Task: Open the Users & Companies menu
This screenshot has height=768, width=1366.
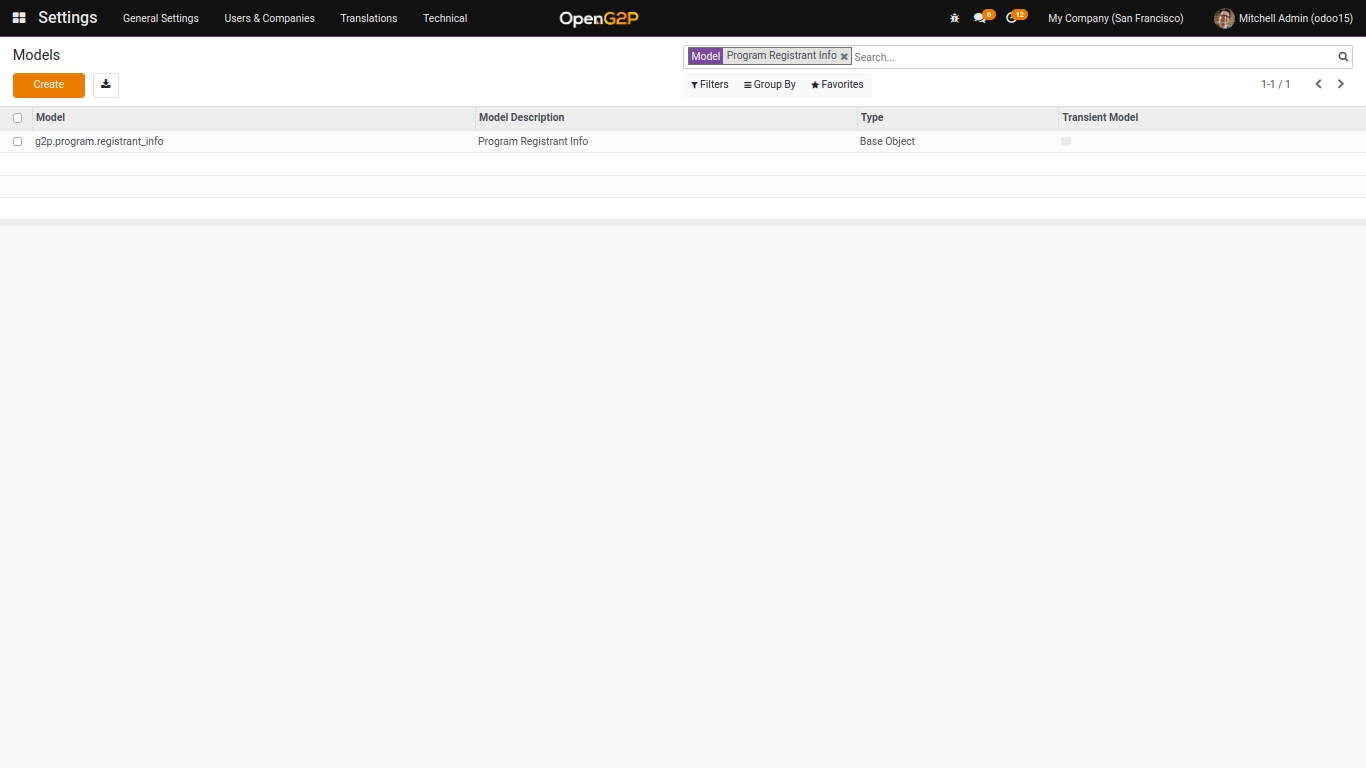Action: point(269,18)
